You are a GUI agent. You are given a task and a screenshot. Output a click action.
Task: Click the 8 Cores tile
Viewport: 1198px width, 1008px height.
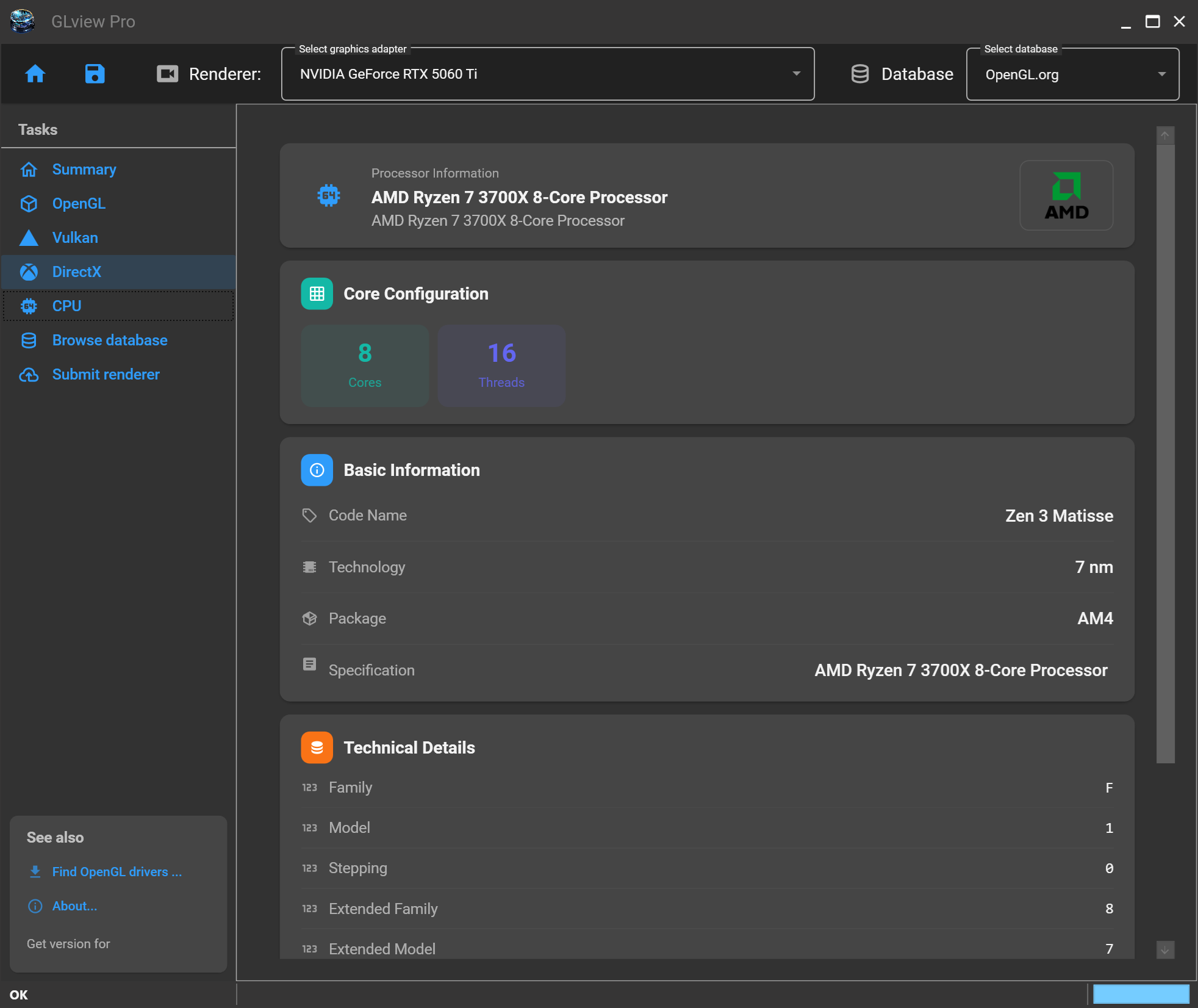[365, 365]
